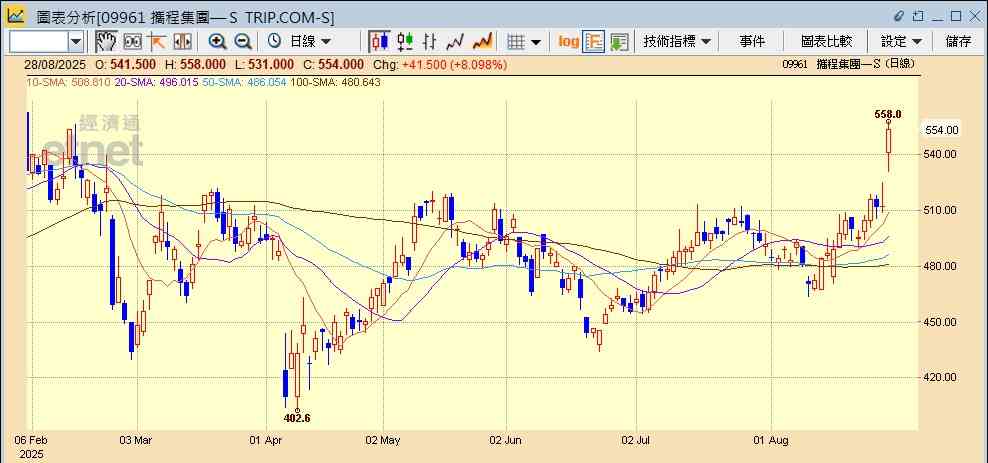988x463 pixels.
Task: Click the 01 Aug date axis label
Action: (772, 439)
